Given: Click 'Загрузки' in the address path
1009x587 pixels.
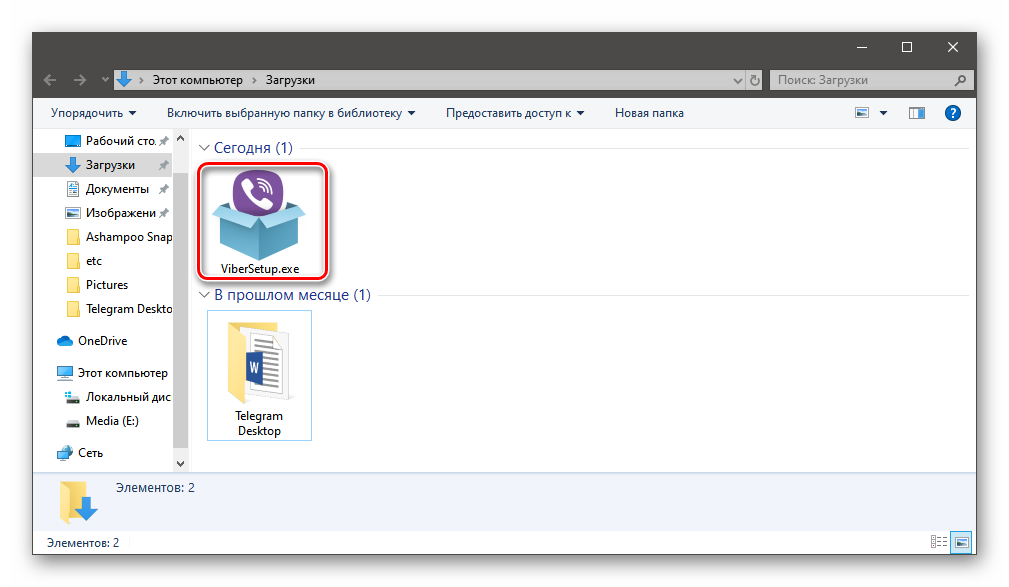Looking at the screenshot, I should point(290,80).
